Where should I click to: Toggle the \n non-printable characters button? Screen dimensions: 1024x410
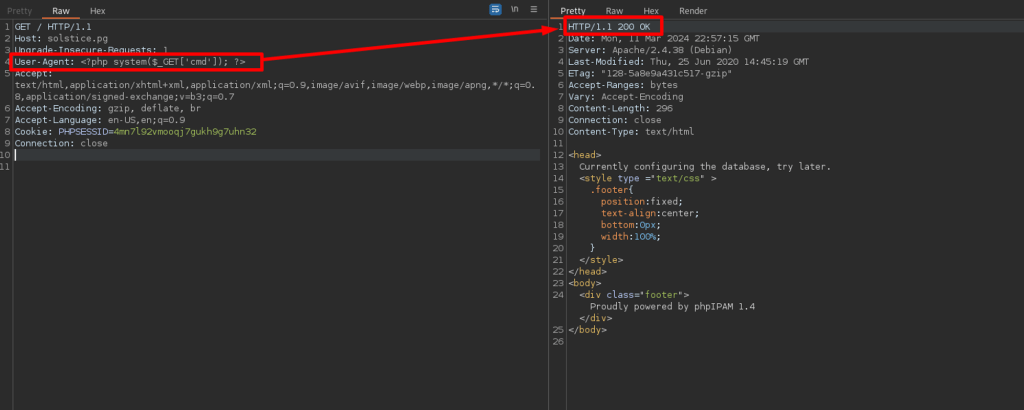pos(515,10)
